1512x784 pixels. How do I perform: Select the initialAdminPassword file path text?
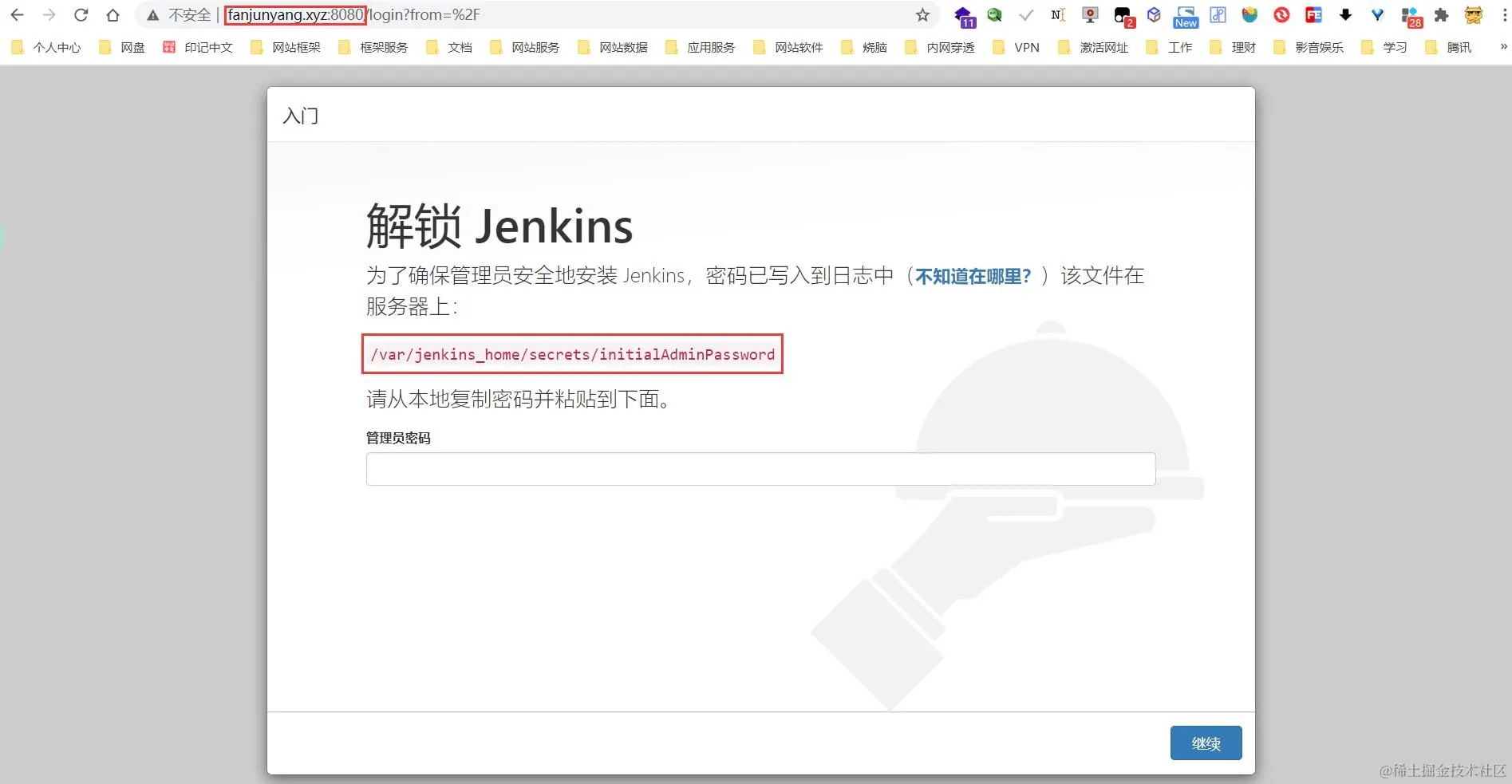(x=572, y=354)
